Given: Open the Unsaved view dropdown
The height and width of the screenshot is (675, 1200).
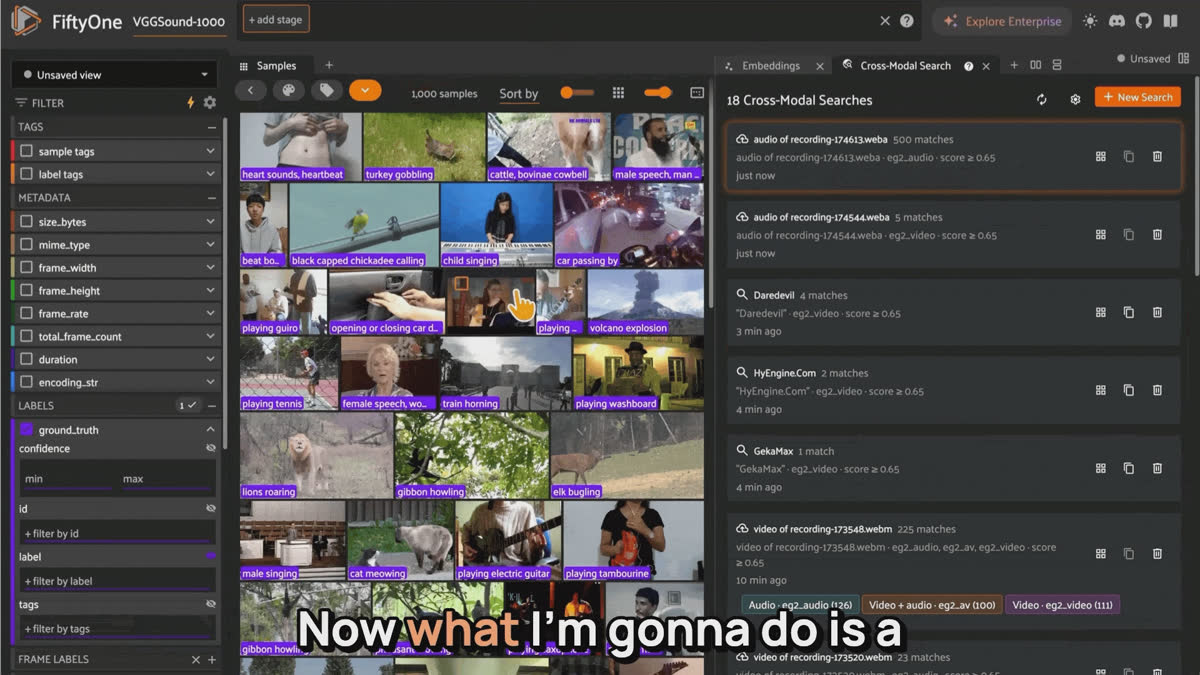Looking at the screenshot, I should [114, 75].
